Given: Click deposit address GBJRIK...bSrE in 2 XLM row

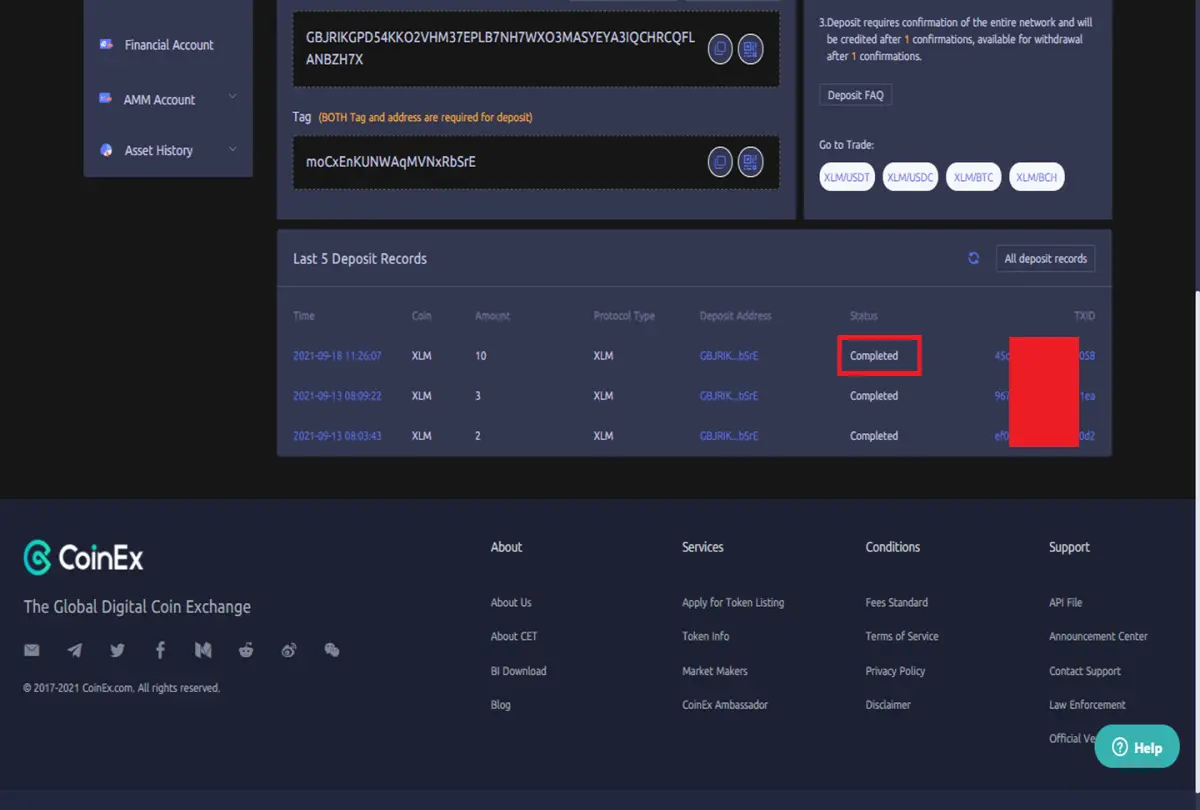Looking at the screenshot, I should click(729, 436).
